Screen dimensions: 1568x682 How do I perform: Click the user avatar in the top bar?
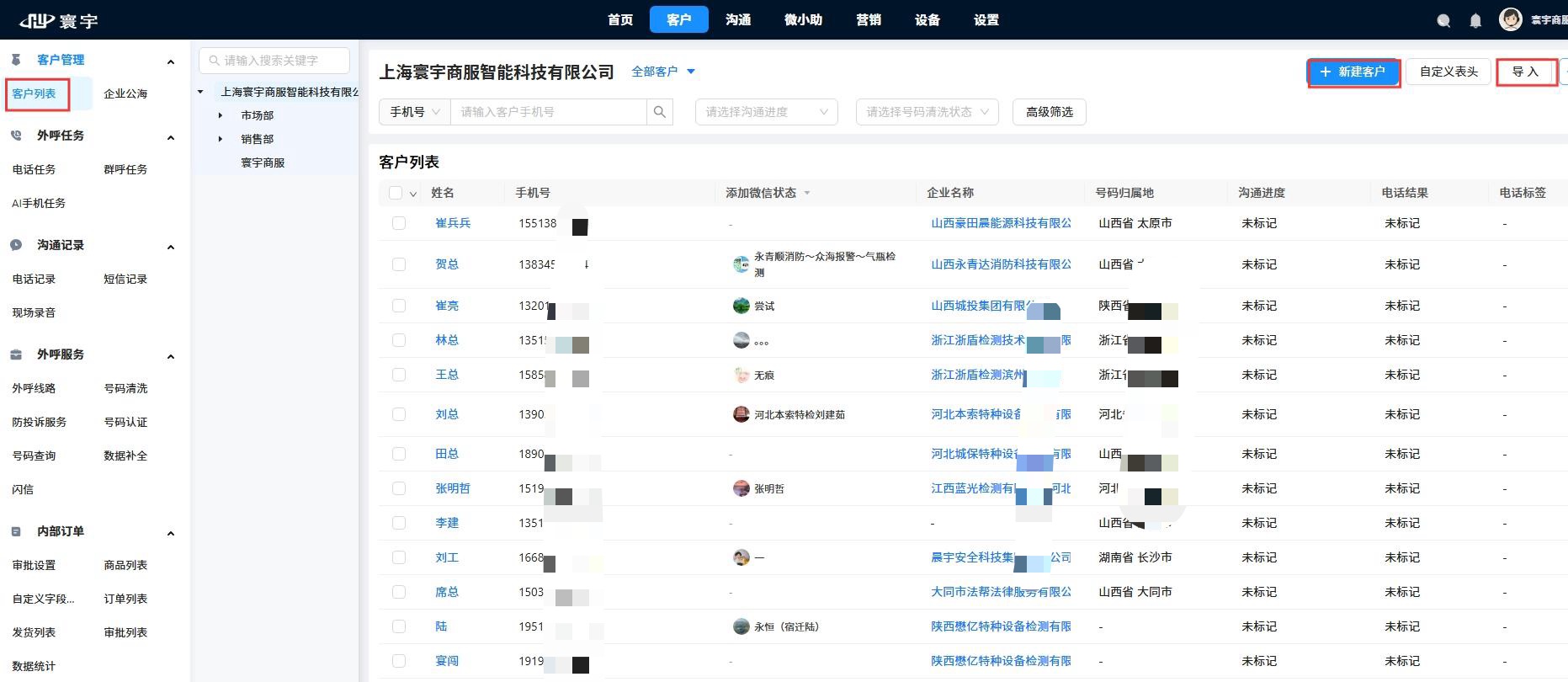coord(1511,19)
